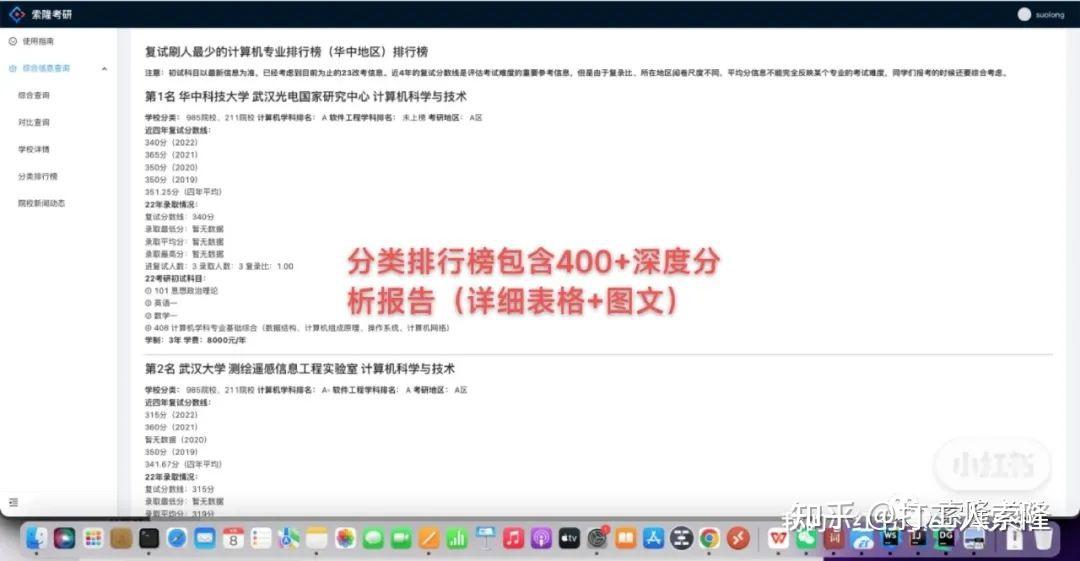The height and width of the screenshot is (561, 1080).
Task: Launch Google Chrome from the dock
Action: point(709,538)
